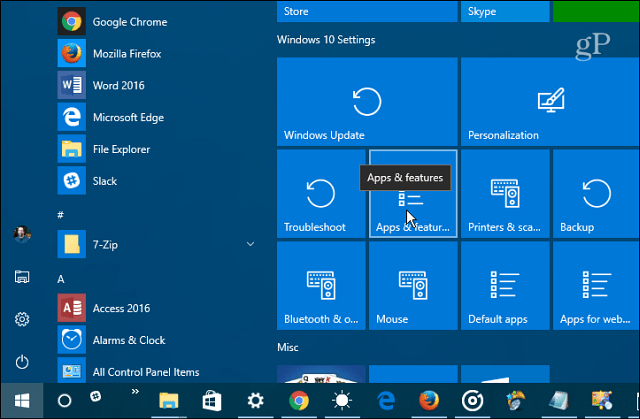Click the Windows Start button
Image resolution: width=640 pixels, height=419 pixels.
pos(22,401)
